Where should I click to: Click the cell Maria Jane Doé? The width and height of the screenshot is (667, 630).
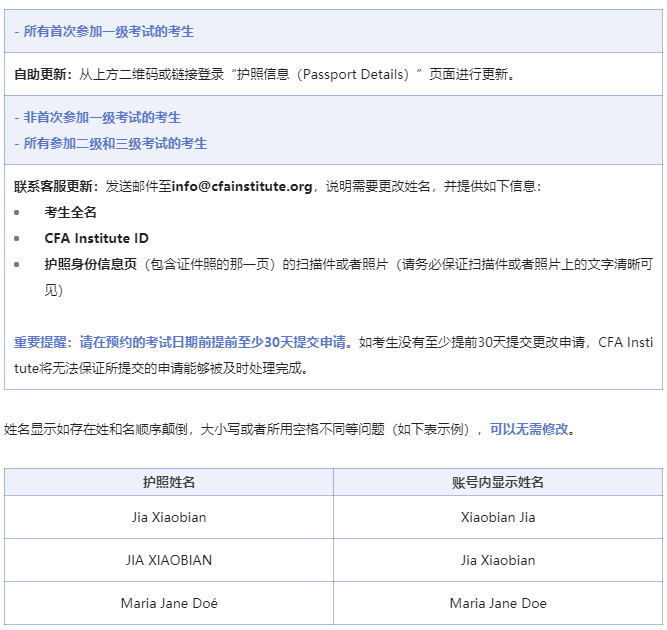click(169, 603)
